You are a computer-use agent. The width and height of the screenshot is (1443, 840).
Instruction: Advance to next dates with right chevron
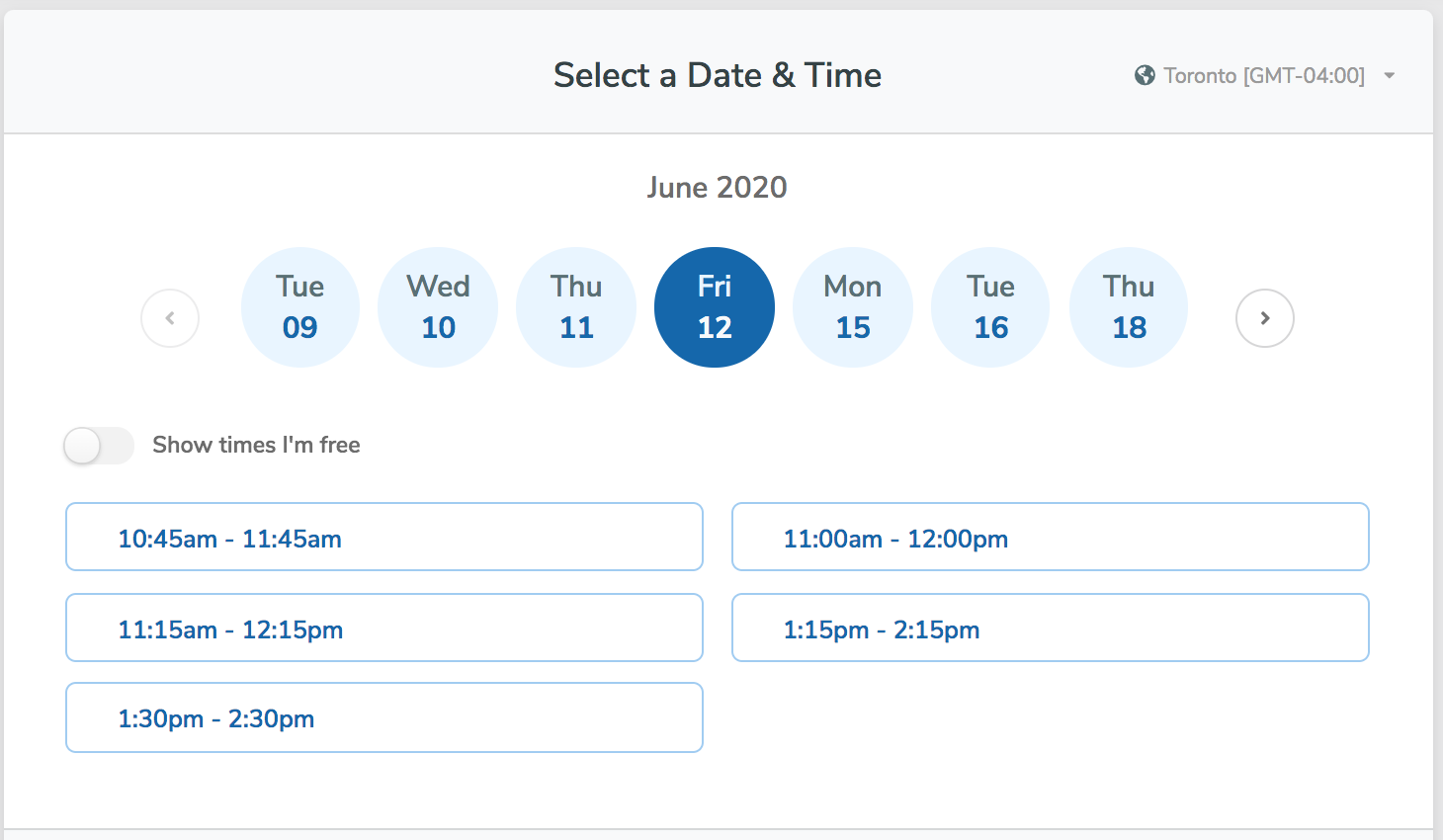click(1265, 318)
